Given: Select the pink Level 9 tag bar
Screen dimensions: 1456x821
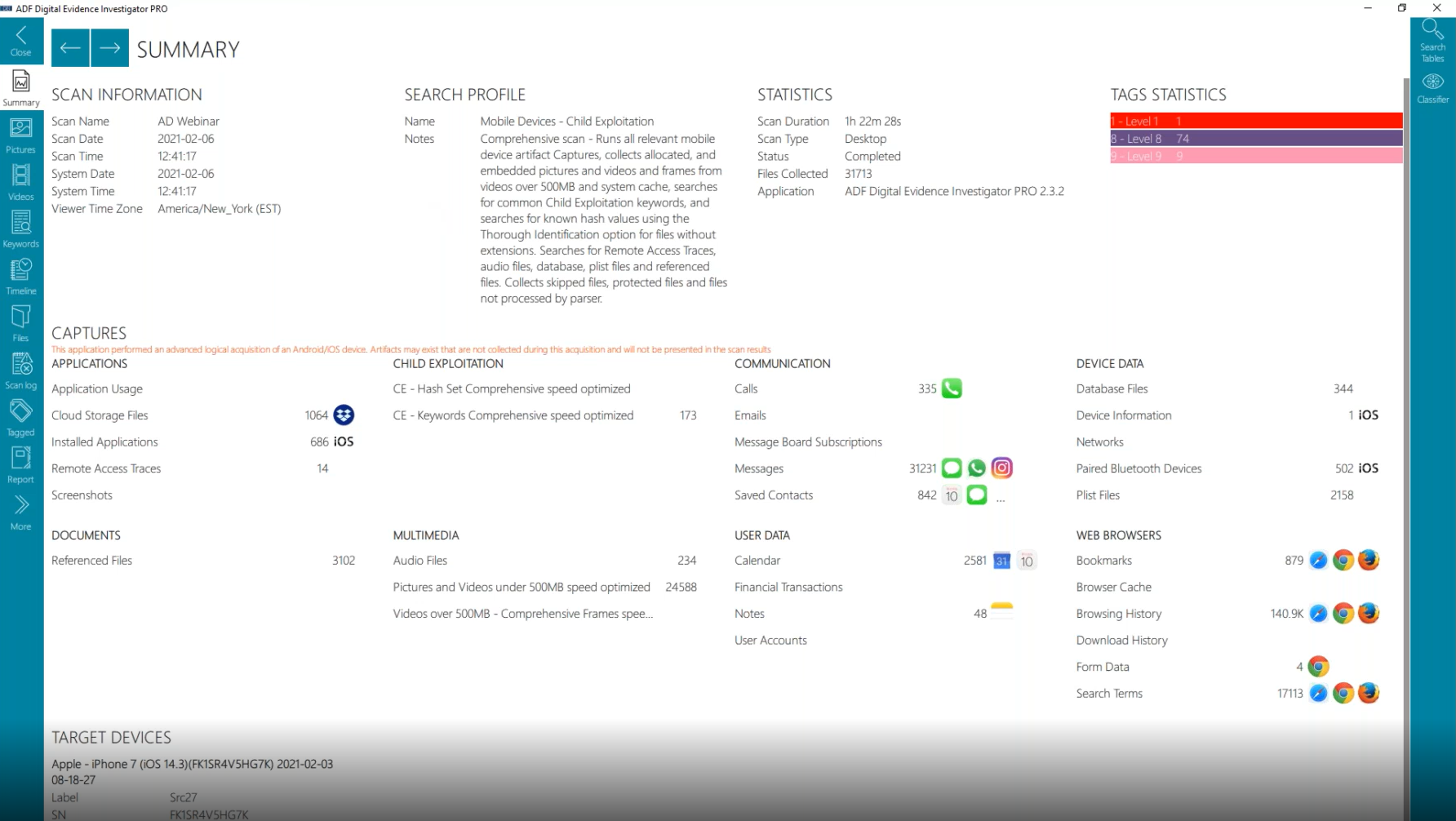Looking at the screenshot, I should pos(1256,155).
